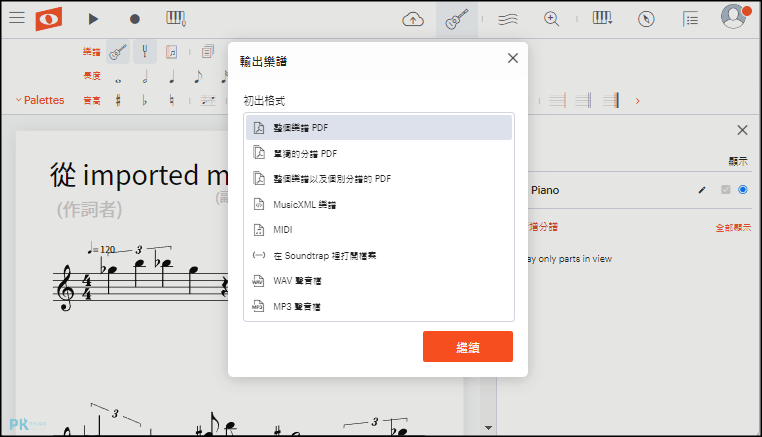This screenshot has height=437, width=762.
Task: Start playback with the play button
Action: click(x=93, y=19)
